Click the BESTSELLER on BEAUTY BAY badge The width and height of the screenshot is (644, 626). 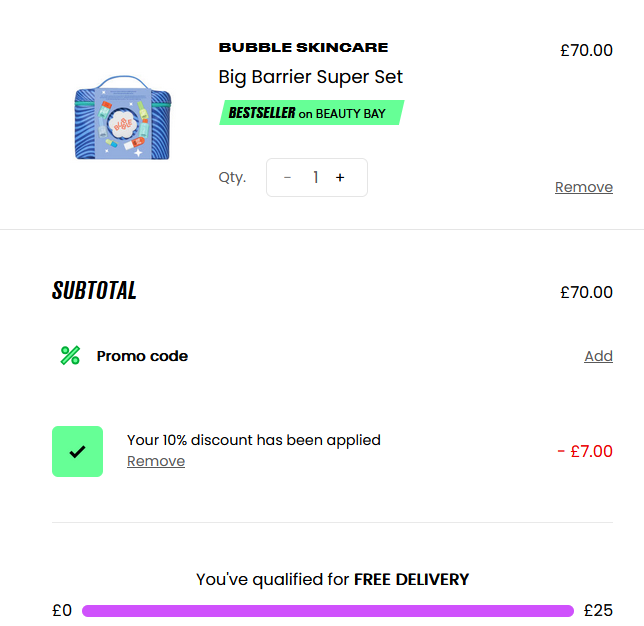pyautogui.click(x=310, y=113)
